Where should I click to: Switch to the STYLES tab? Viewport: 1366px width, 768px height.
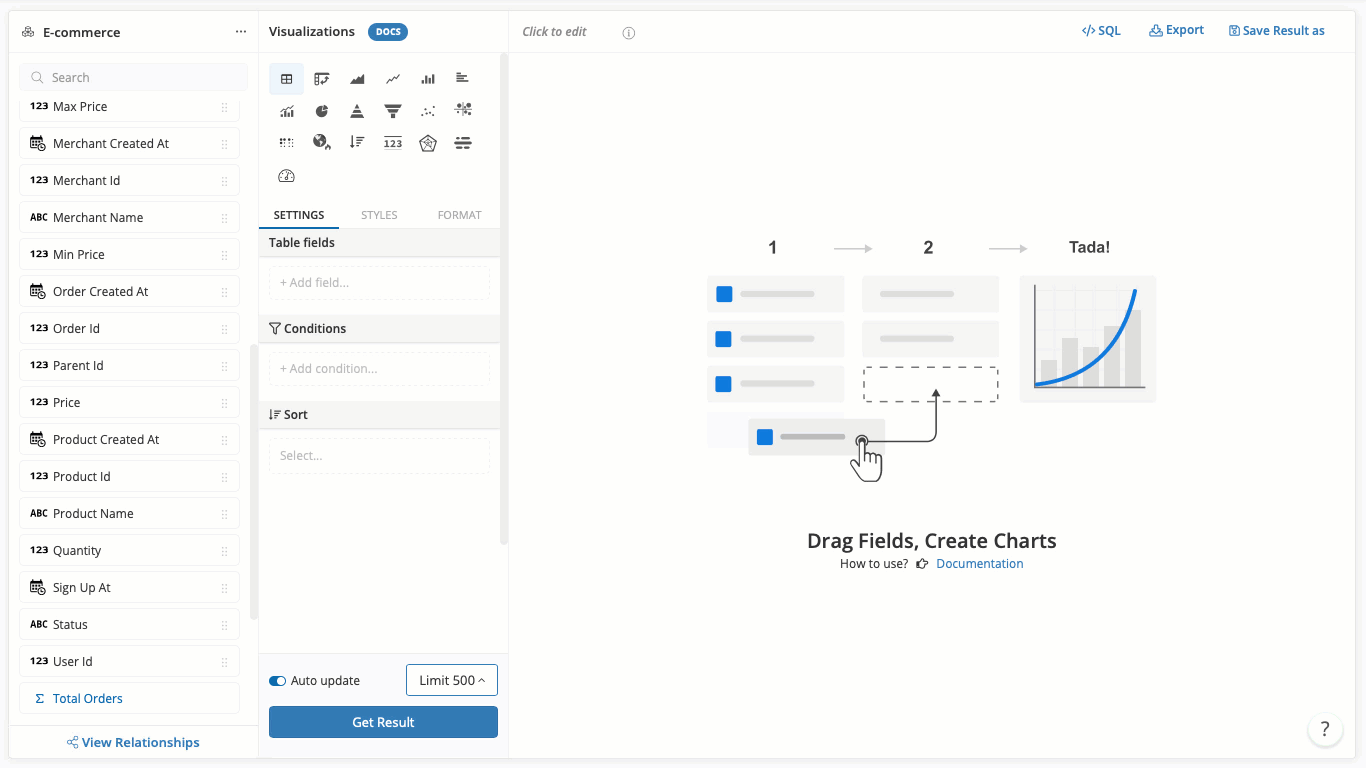[379, 215]
